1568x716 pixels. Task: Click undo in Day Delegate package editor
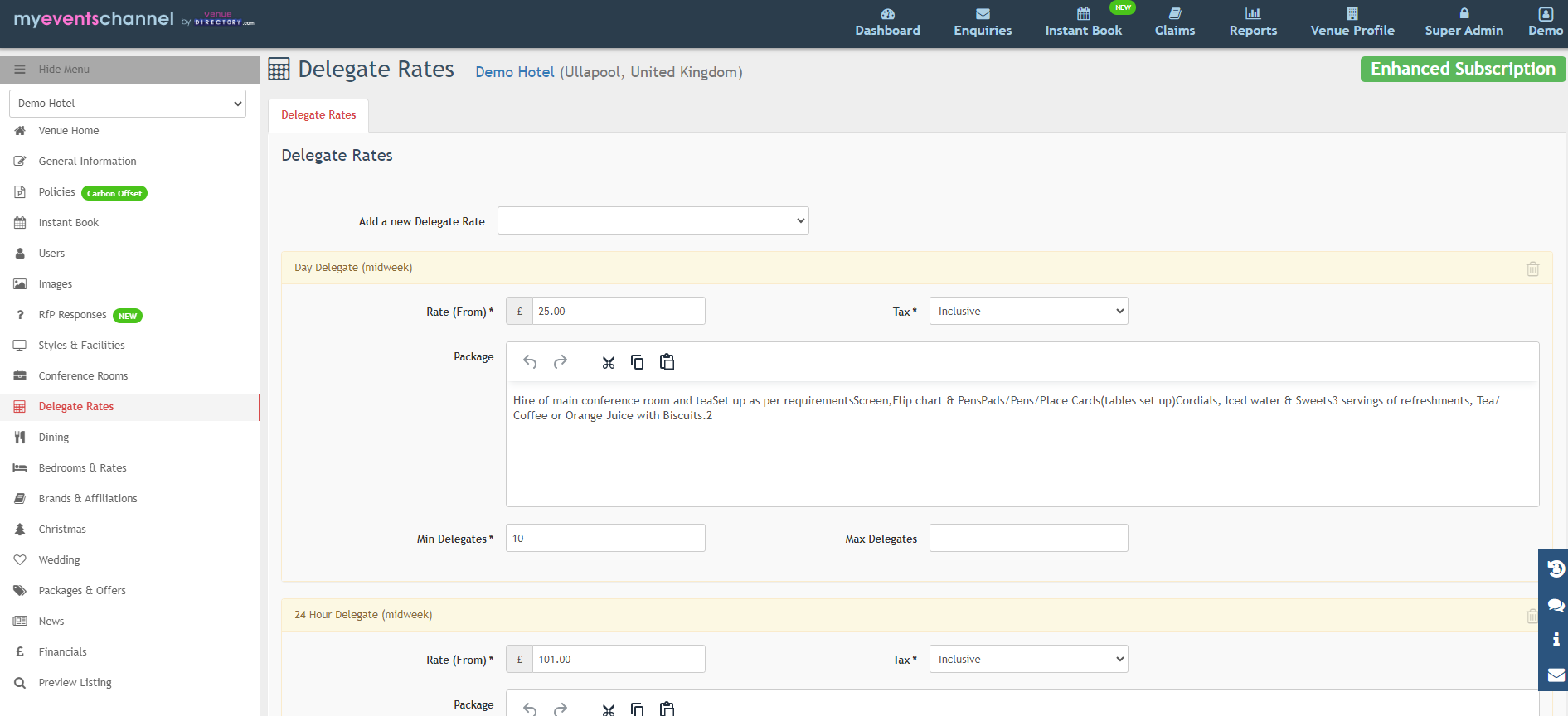tap(530, 362)
